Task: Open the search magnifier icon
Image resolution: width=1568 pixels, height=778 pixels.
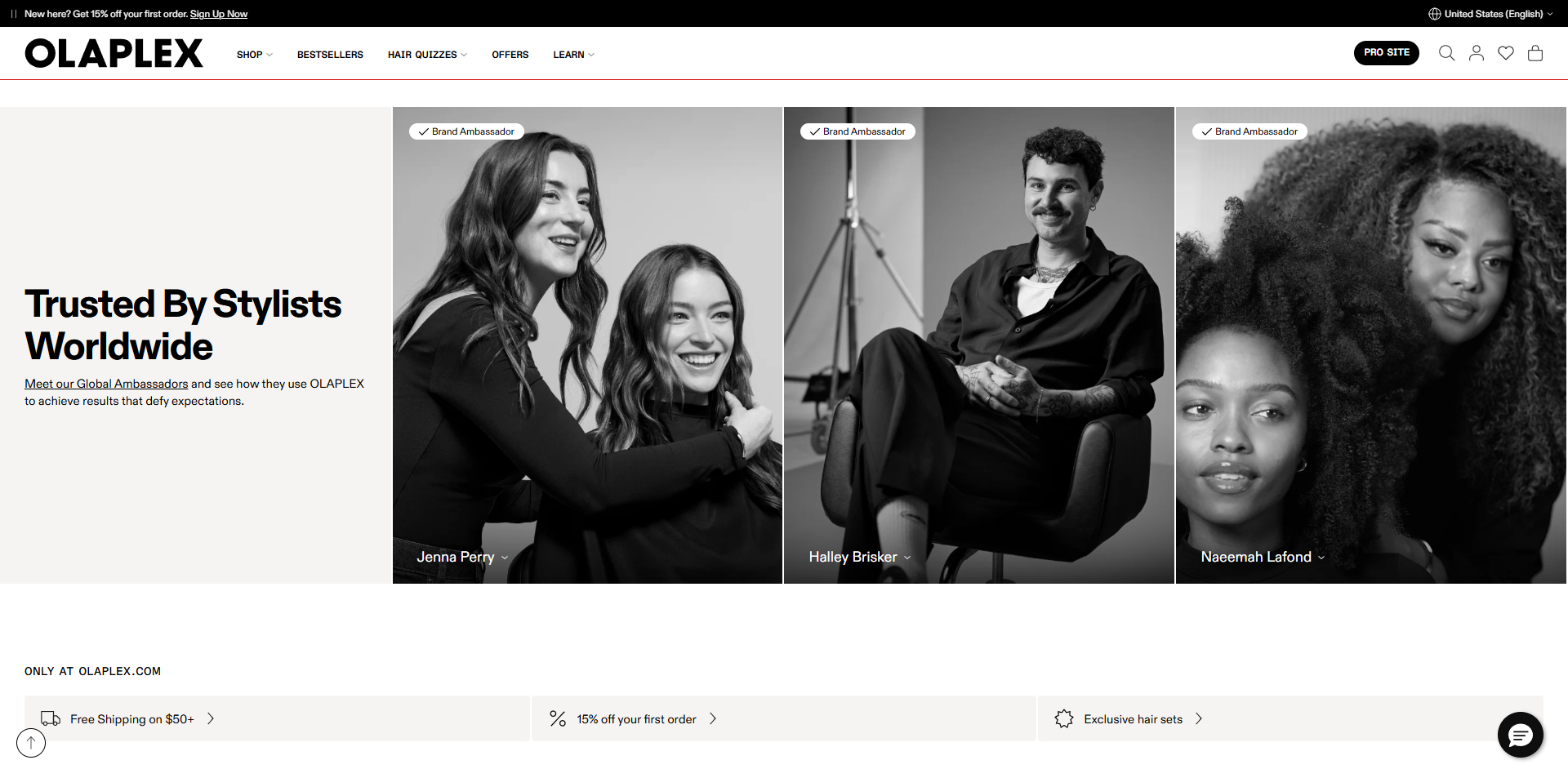Action: click(x=1446, y=53)
